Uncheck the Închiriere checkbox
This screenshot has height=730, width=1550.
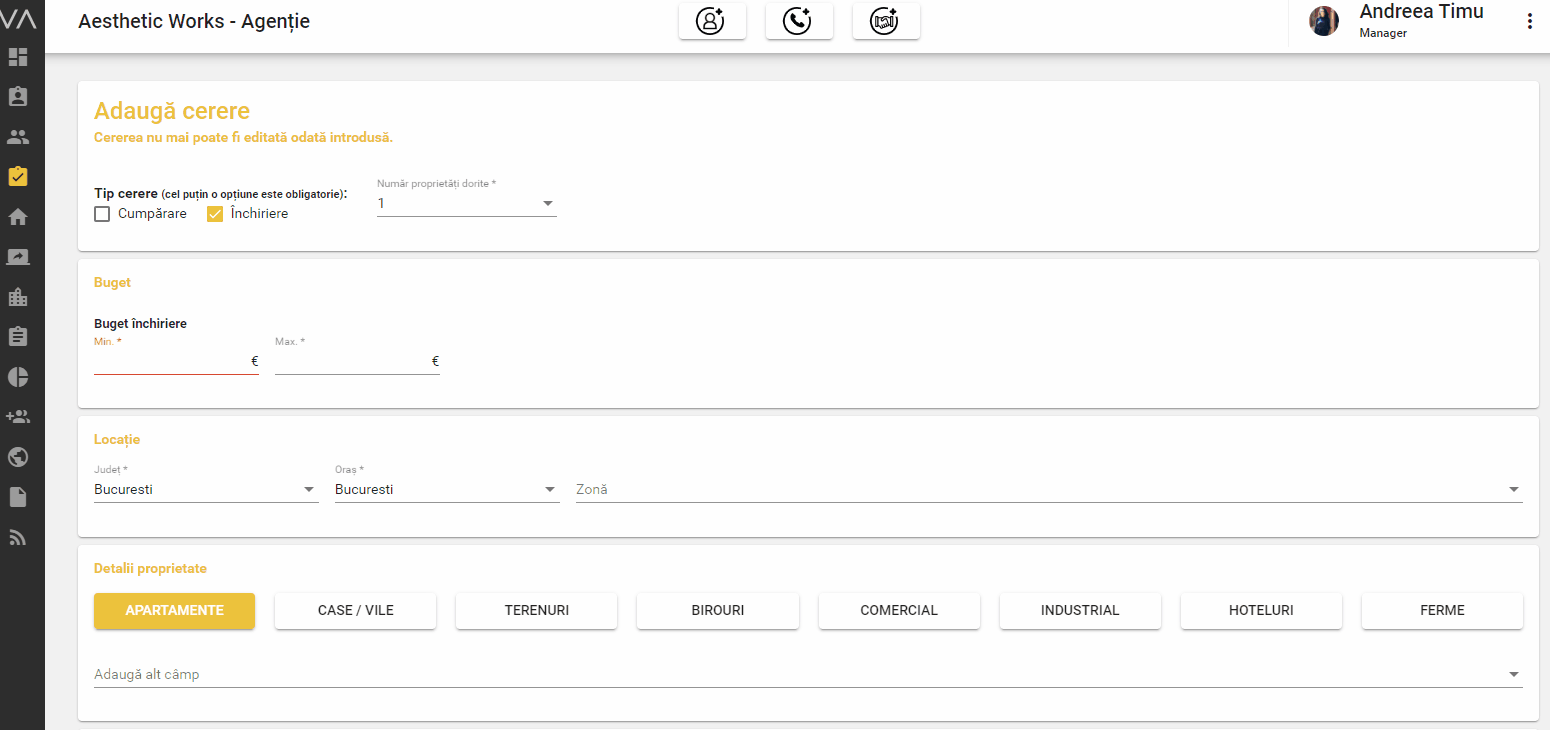[215, 214]
